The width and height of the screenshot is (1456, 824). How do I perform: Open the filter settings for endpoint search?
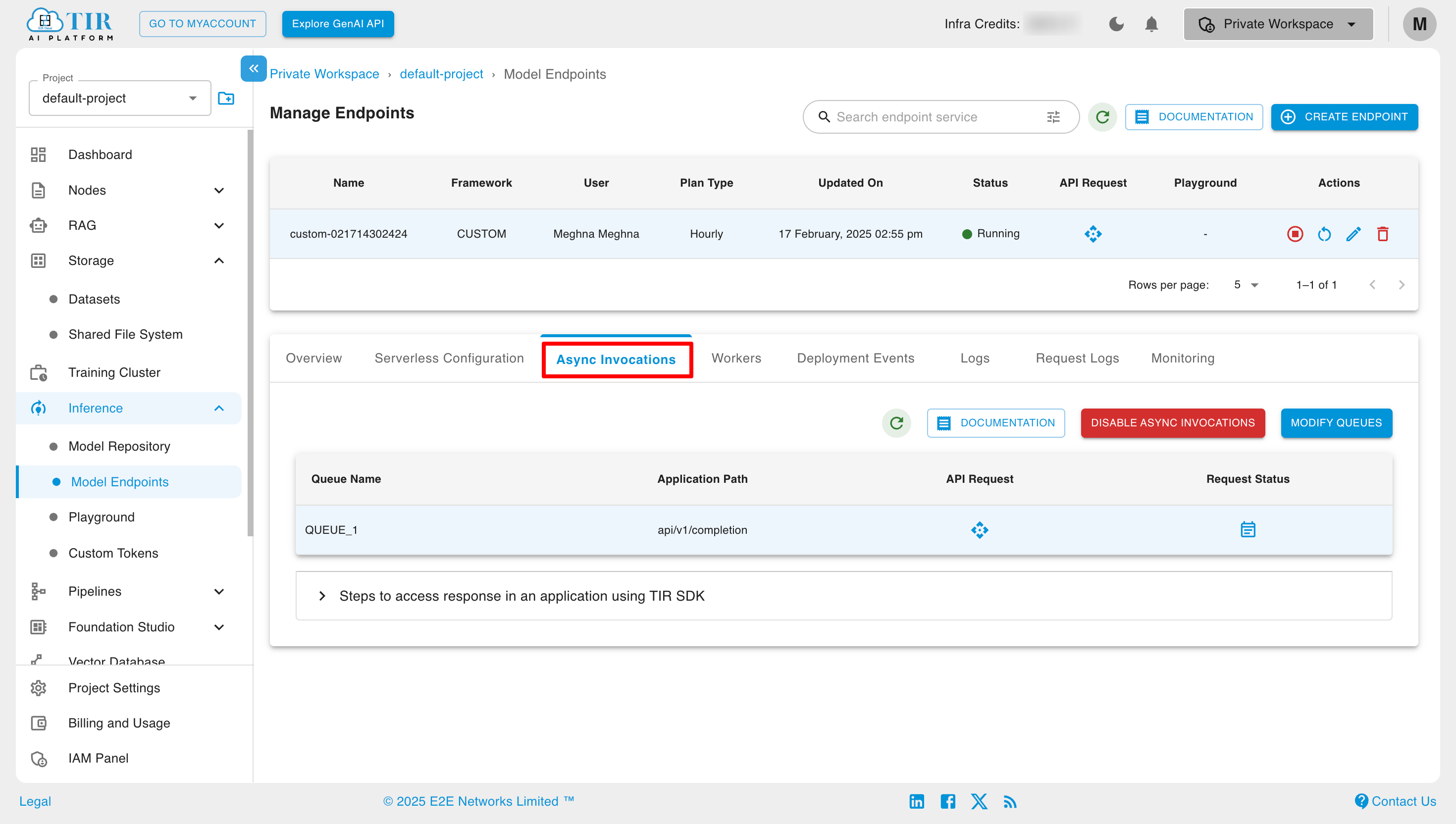click(1054, 117)
